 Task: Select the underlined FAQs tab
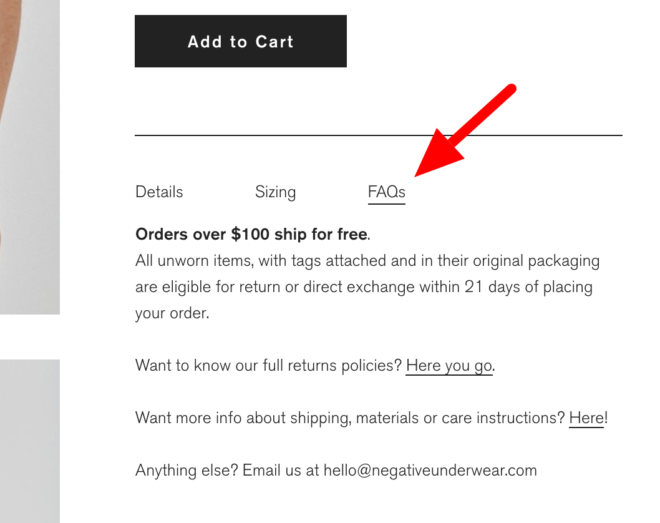pyautogui.click(x=386, y=192)
